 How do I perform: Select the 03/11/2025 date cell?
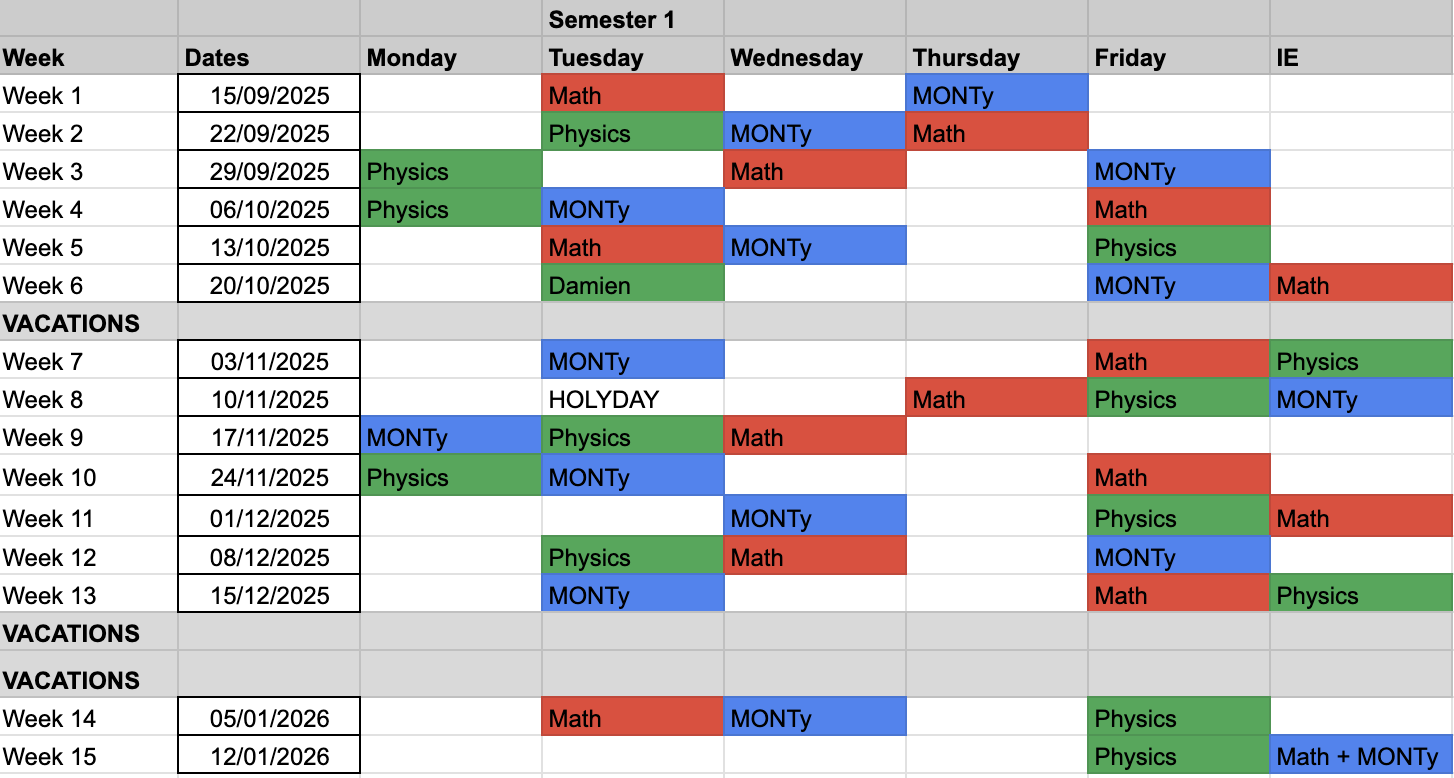[x=269, y=362]
